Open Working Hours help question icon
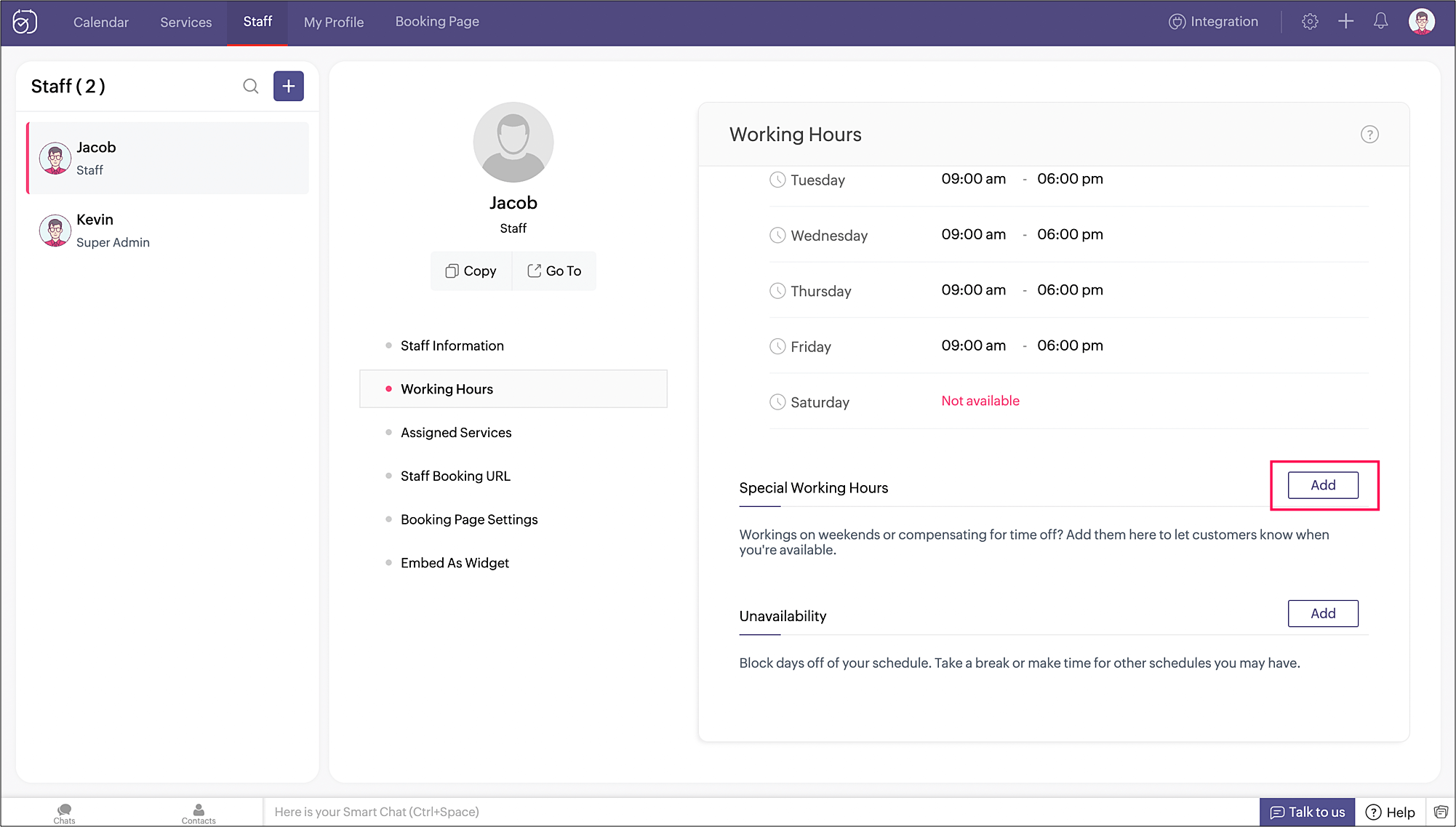Image resolution: width=1456 pixels, height=827 pixels. coord(1369,135)
